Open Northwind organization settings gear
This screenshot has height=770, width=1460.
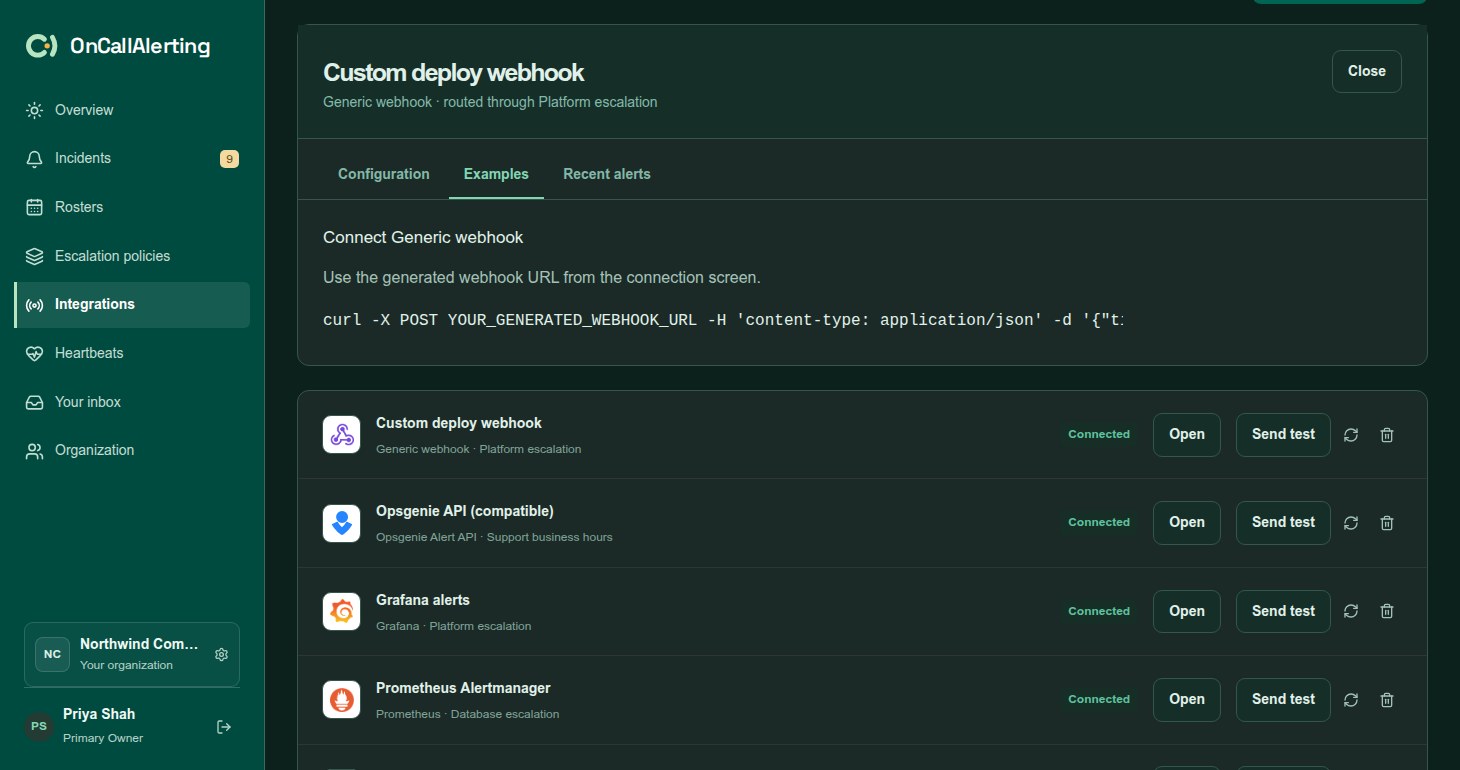coord(222,654)
